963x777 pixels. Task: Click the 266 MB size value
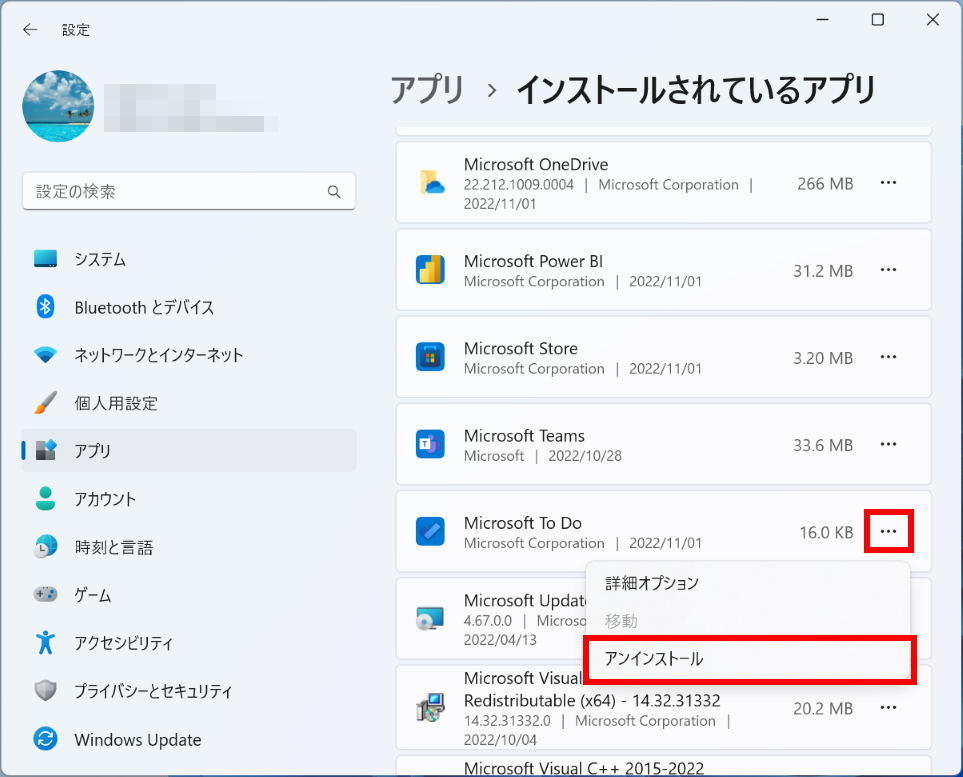[825, 184]
